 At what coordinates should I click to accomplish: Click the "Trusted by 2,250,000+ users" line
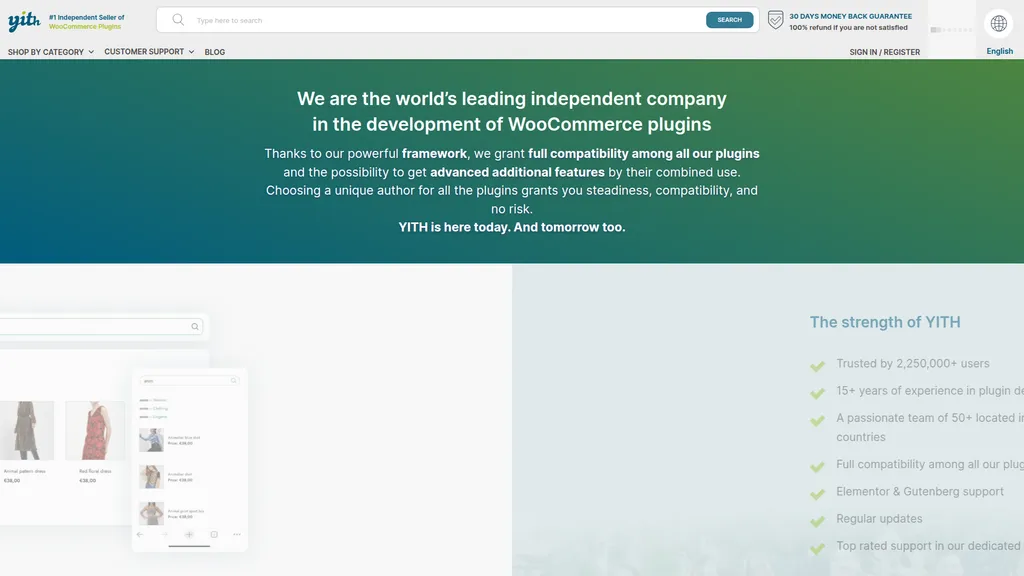pyautogui.click(x=912, y=363)
